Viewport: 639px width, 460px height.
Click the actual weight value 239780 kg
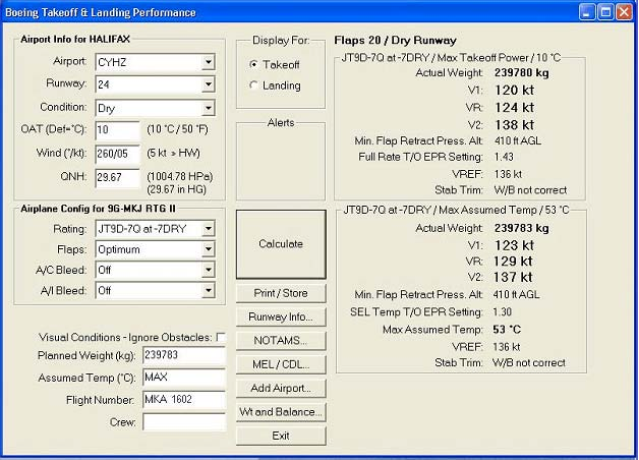(522, 73)
